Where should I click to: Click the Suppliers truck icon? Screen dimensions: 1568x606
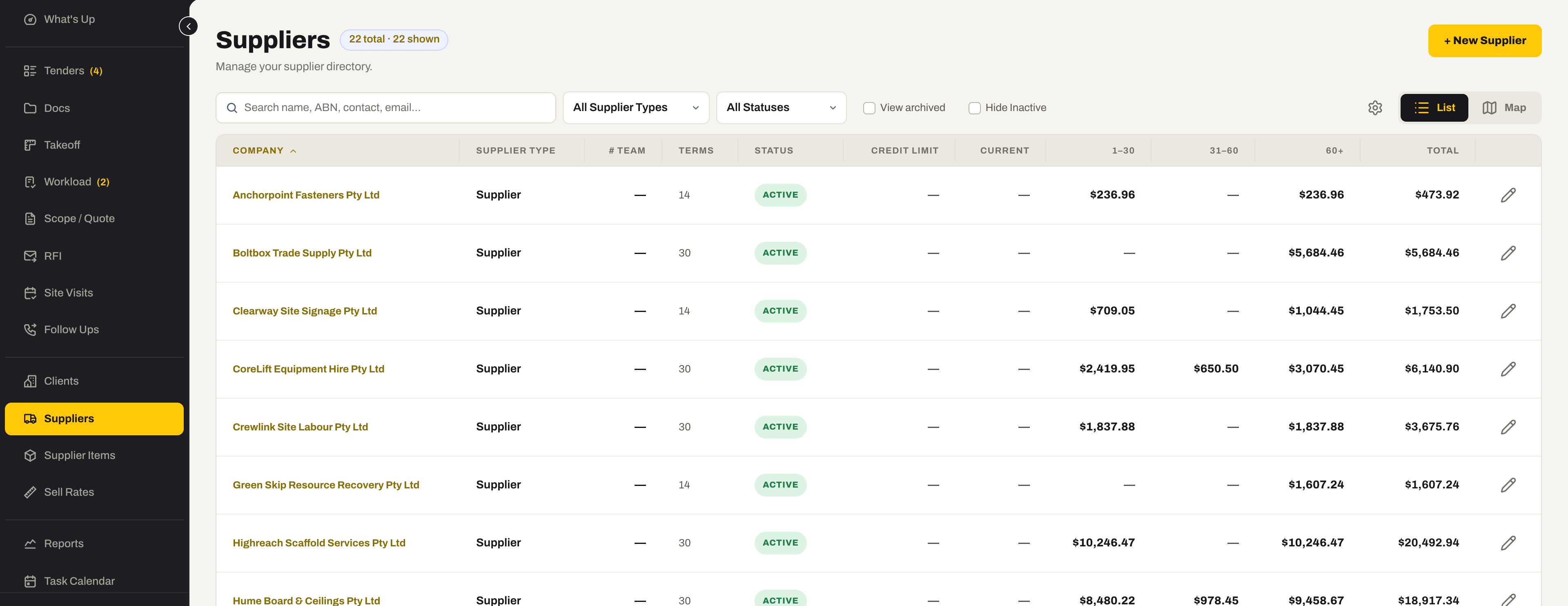click(30, 419)
